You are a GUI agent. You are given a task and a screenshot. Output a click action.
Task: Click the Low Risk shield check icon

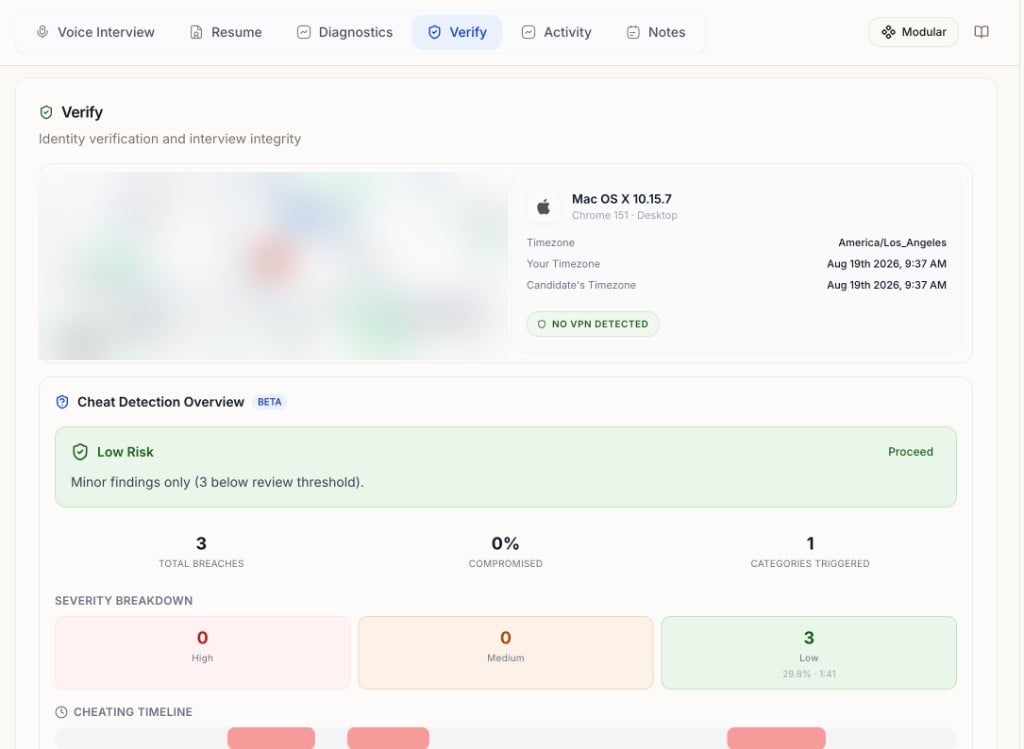tap(80, 452)
